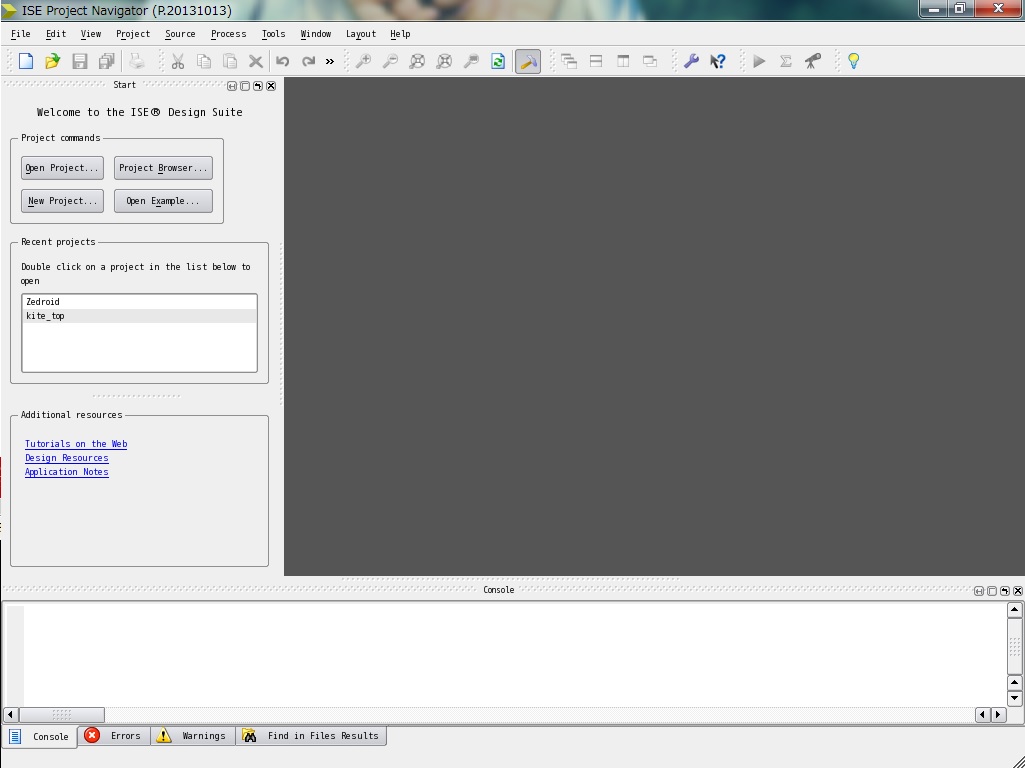
Task: Open the Source menu
Action: click(x=180, y=34)
